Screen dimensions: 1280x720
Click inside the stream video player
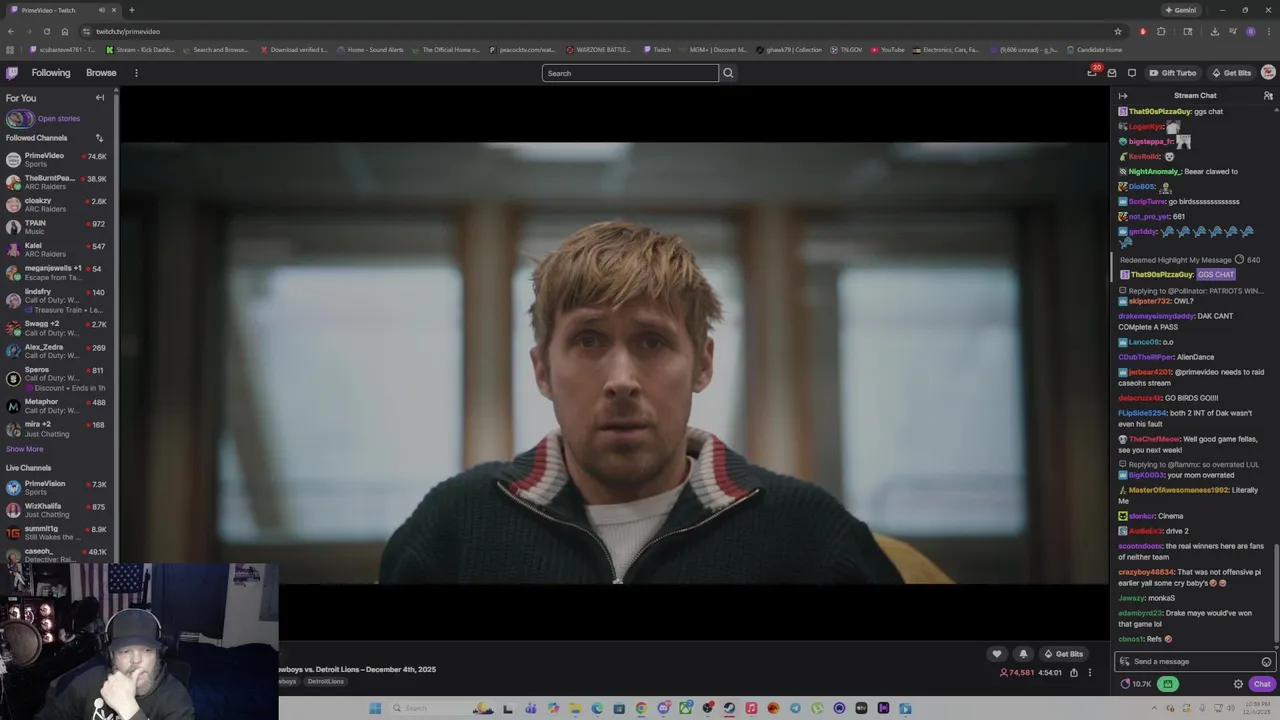coord(615,362)
